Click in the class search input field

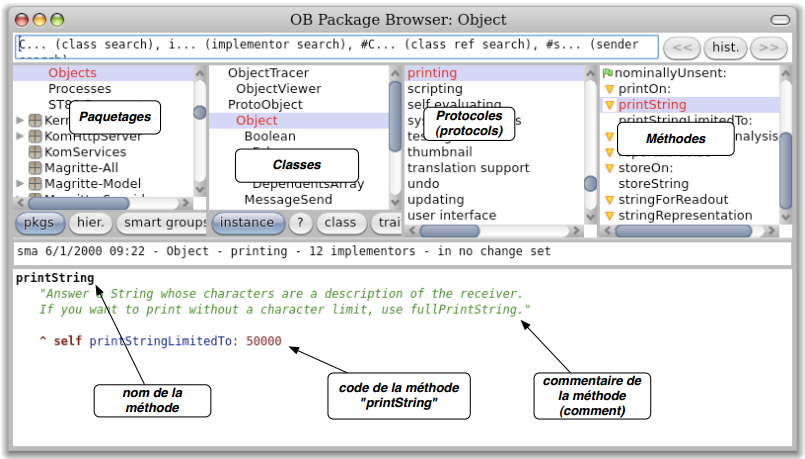click(x=336, y=47)
